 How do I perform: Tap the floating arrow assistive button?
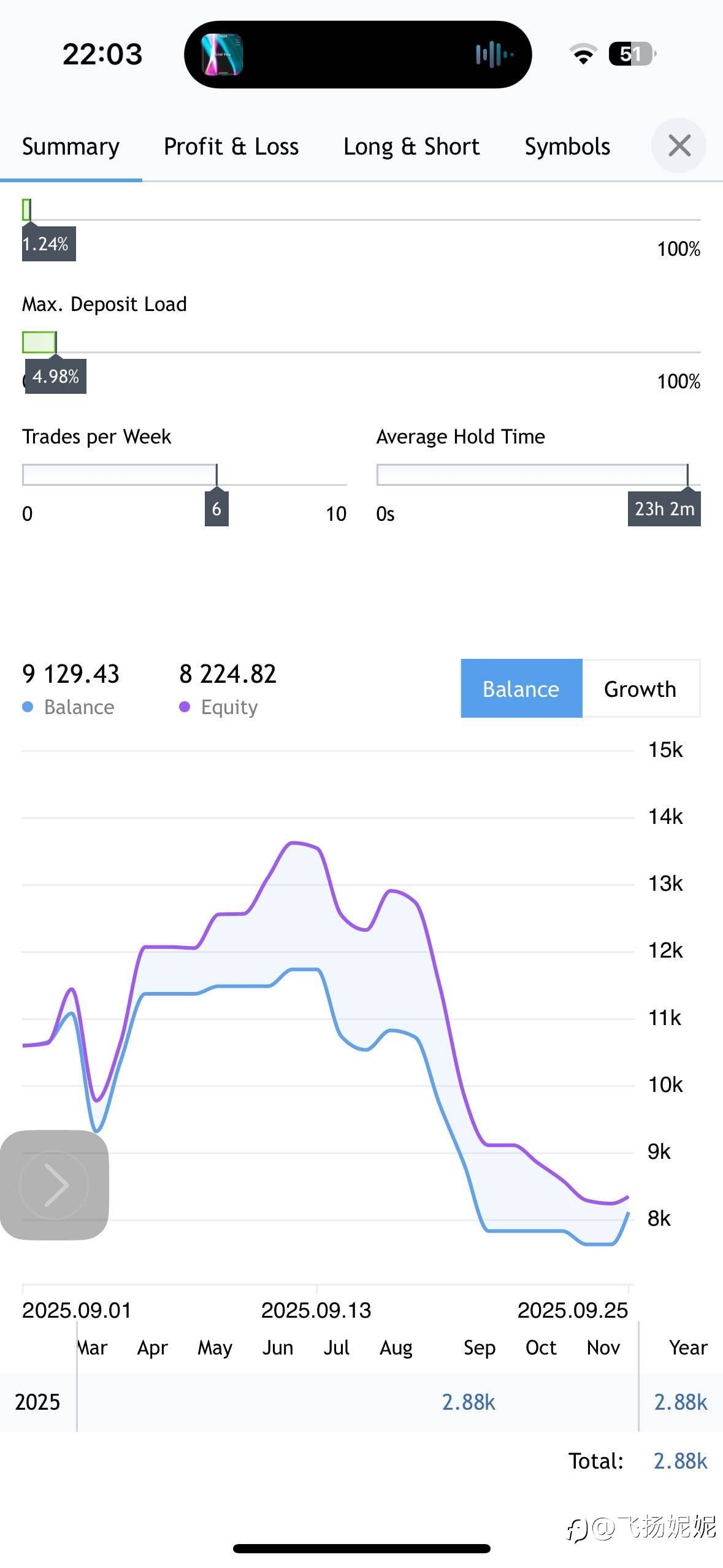tap(54, 1185)
